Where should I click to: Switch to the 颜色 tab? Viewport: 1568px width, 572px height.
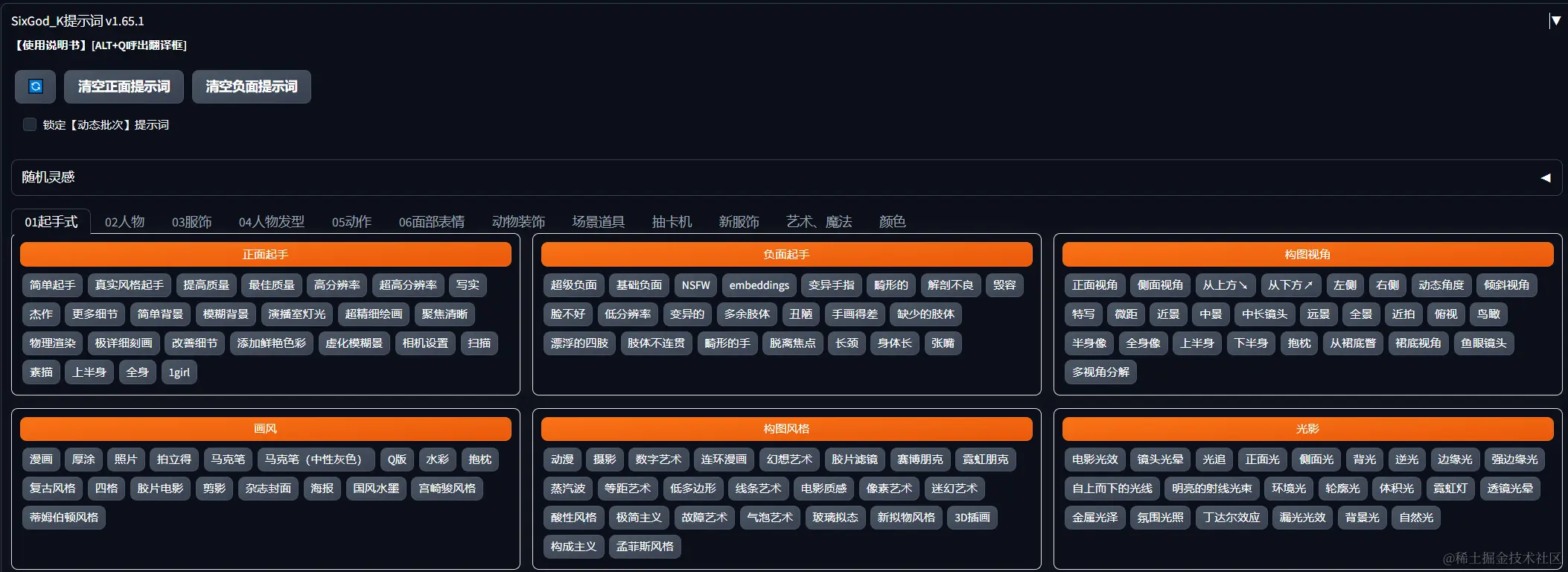[892, 221]
